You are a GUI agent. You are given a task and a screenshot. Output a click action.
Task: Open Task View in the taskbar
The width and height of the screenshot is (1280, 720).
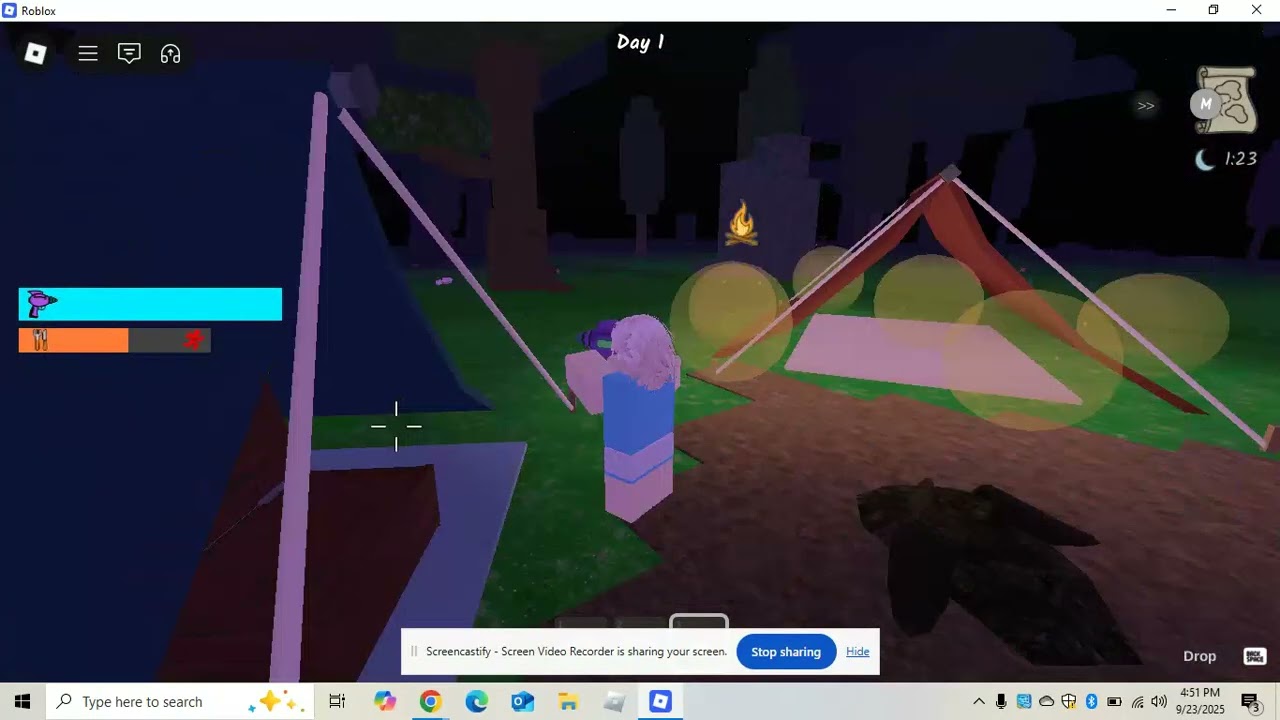click(x=337, y=701)
